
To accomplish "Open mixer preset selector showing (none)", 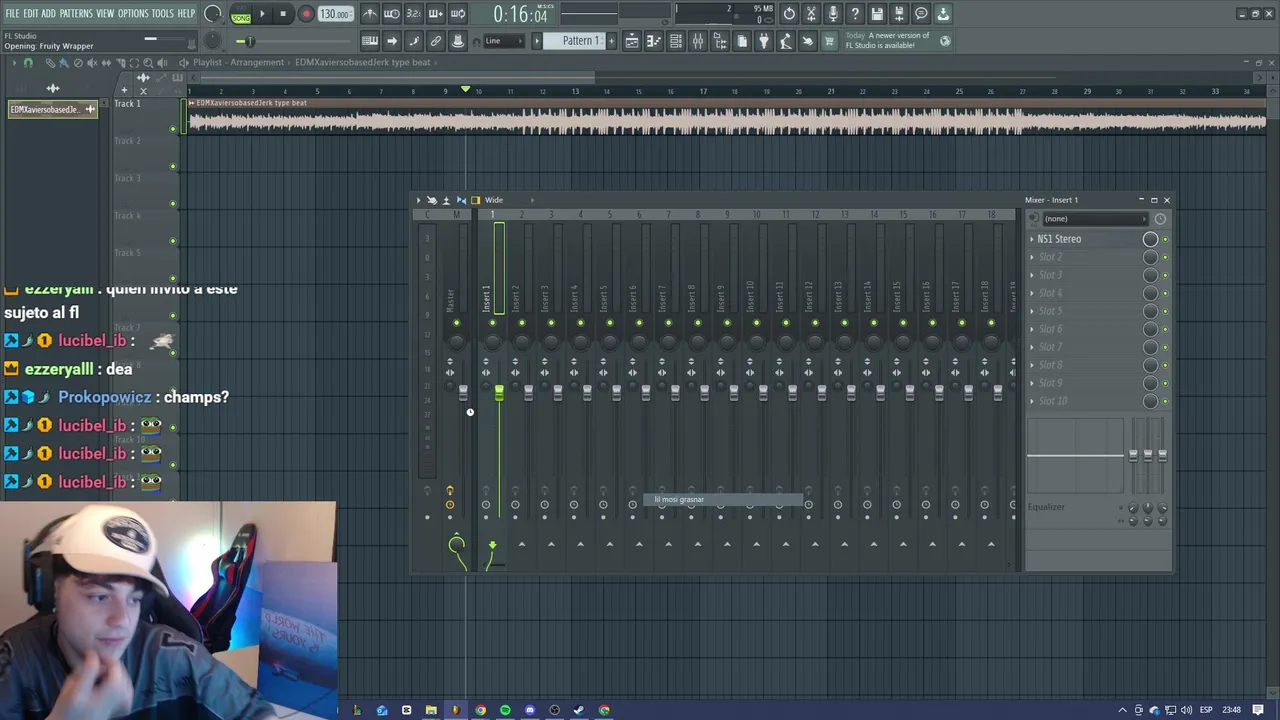I will point(1094,219).
